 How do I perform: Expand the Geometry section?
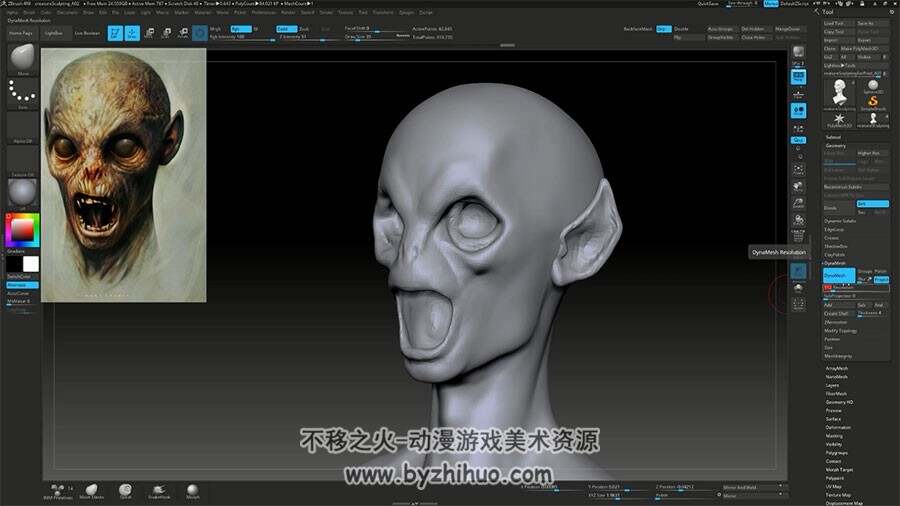[x=836, y=146]
